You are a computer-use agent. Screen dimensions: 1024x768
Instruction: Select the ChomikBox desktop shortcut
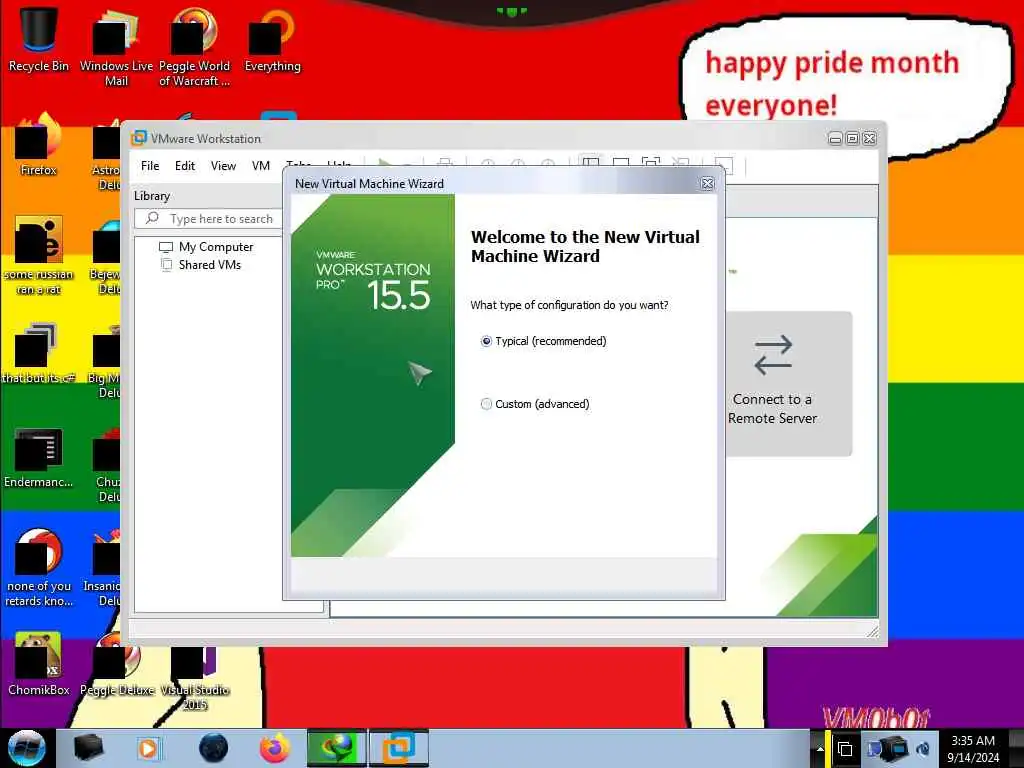39,663
